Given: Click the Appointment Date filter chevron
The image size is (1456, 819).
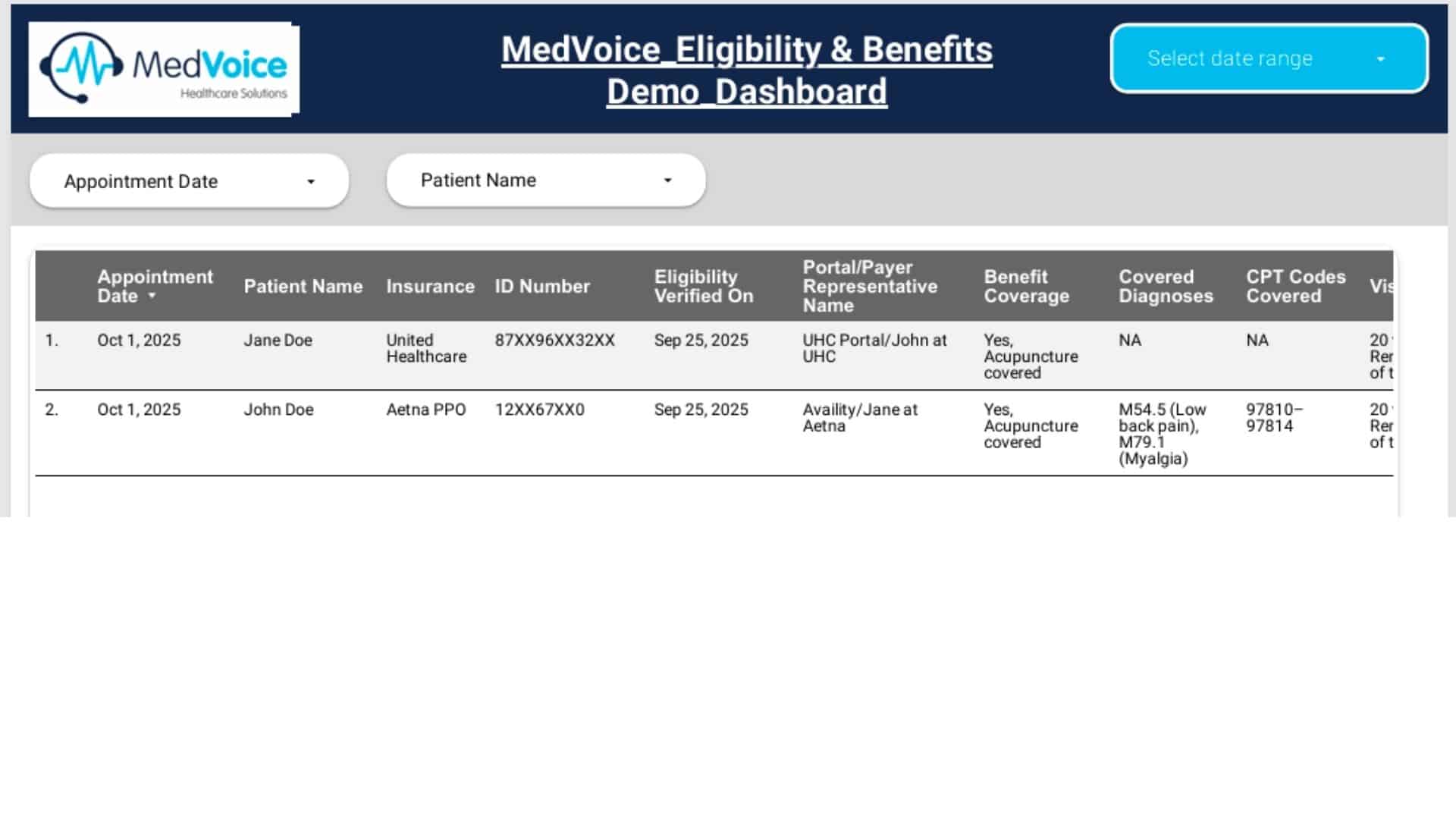Looking at the screenshot, I should point(311,181).
